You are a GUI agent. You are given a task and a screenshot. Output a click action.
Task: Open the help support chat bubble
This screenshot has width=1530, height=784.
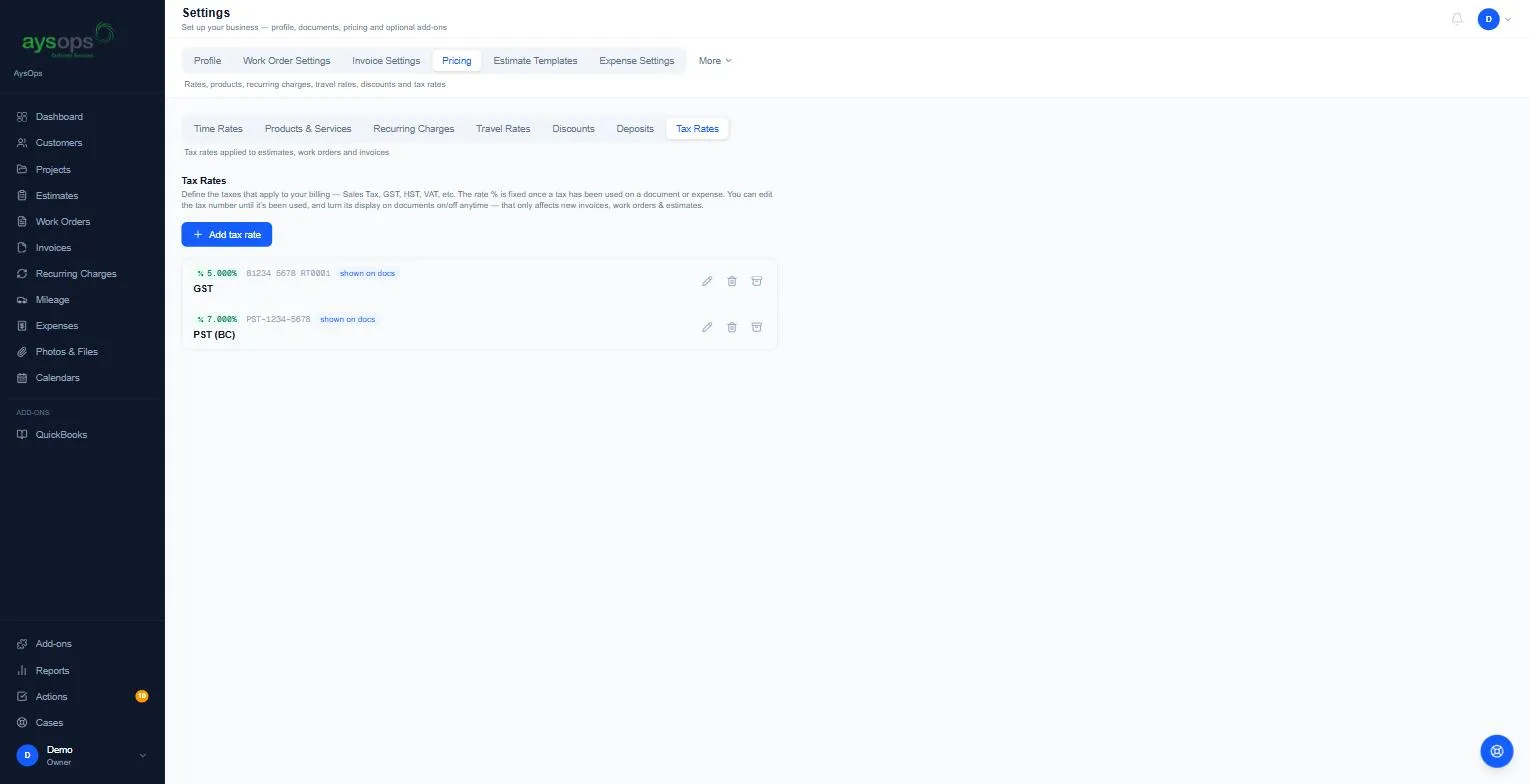click(x=1497, y=751)
